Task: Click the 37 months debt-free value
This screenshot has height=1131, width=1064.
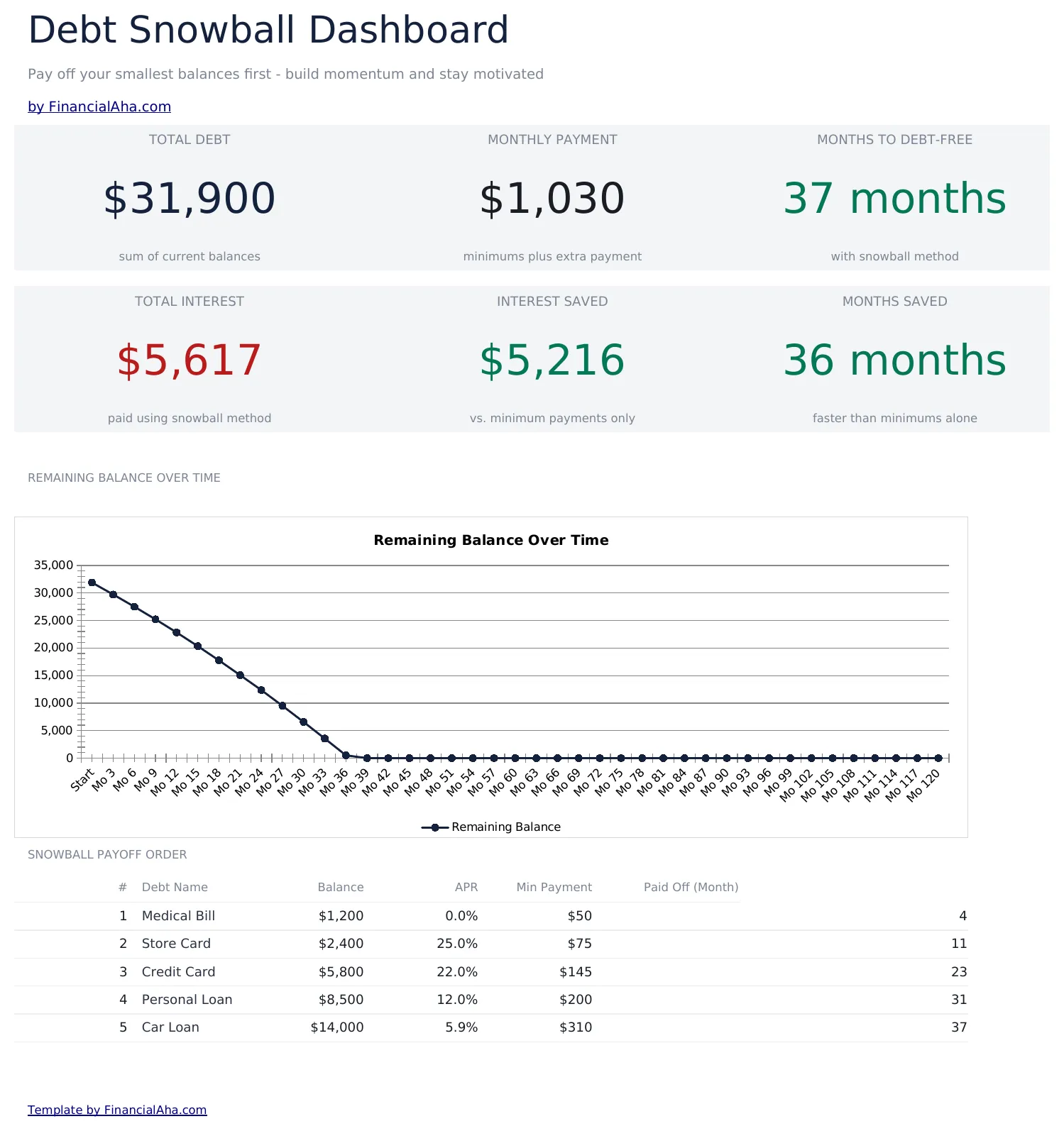Action: pos(894,198)
